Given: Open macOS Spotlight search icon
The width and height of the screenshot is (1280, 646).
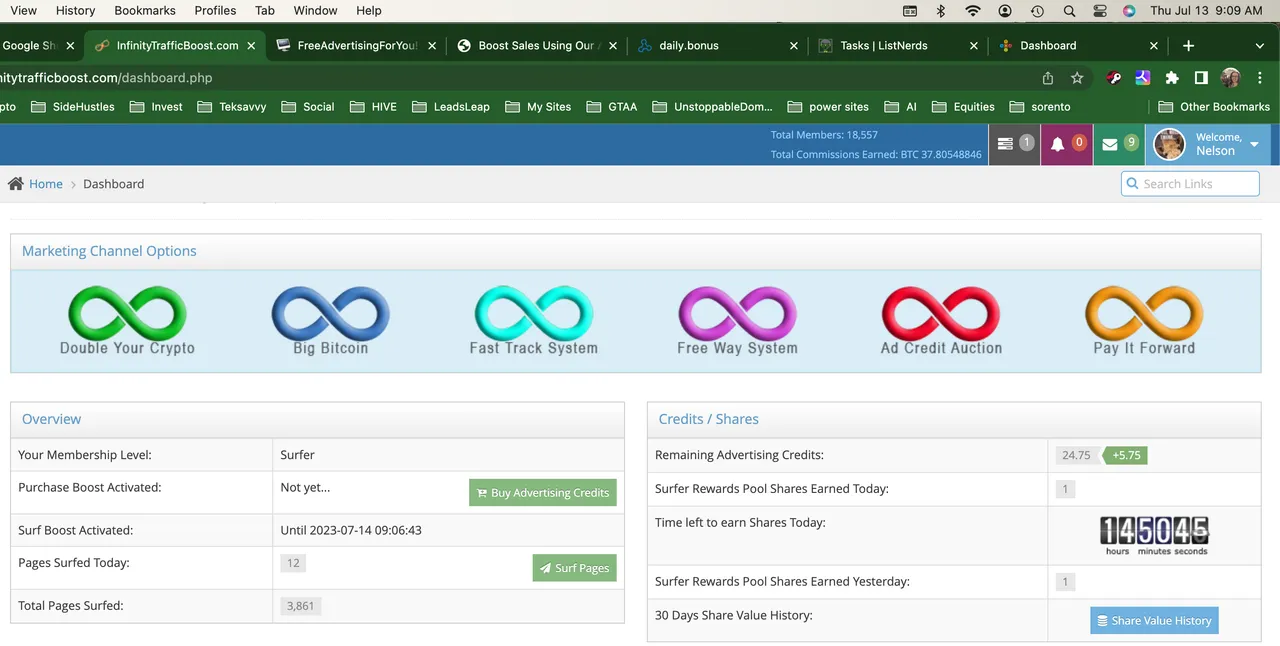Looking at the screenshot, I should [x=1069, y=11].
